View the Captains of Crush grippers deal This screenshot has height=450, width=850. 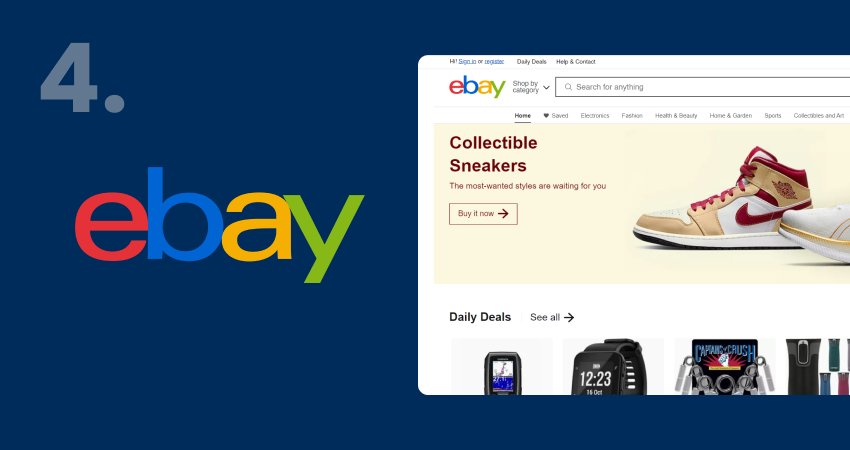point(725,367)
